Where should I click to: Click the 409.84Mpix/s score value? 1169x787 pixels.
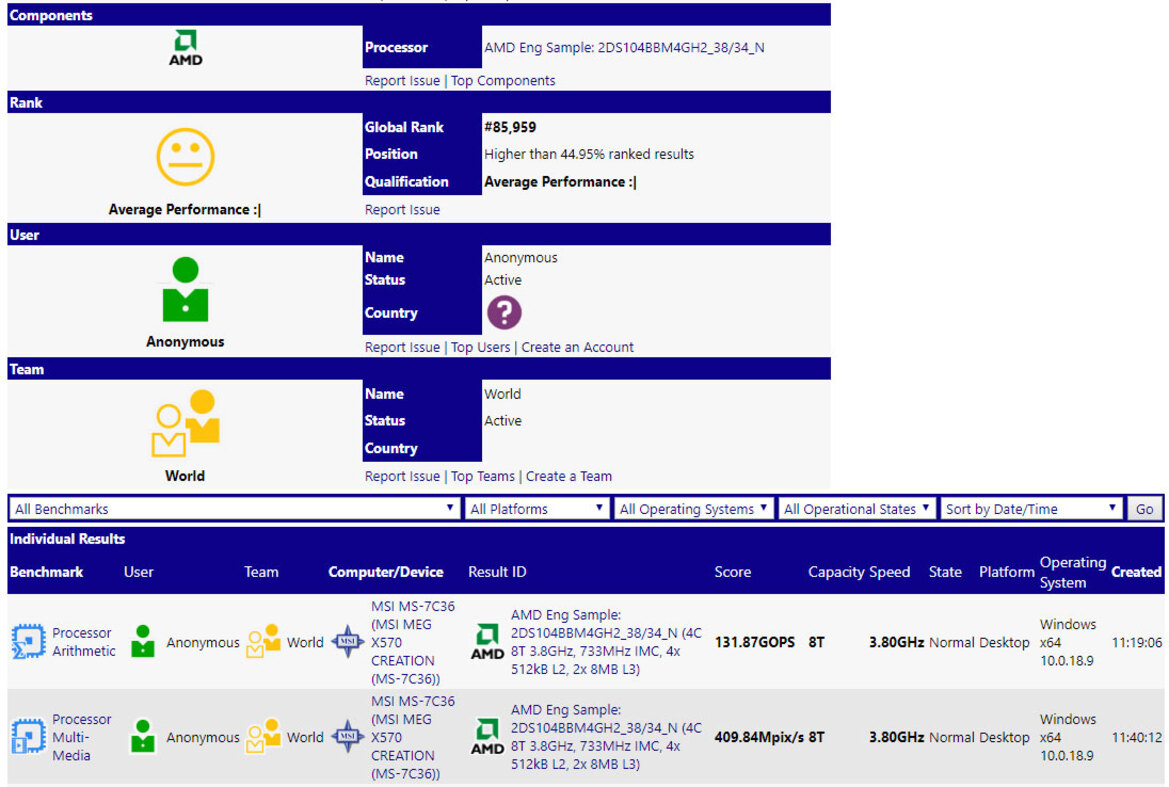click(759, 737)
